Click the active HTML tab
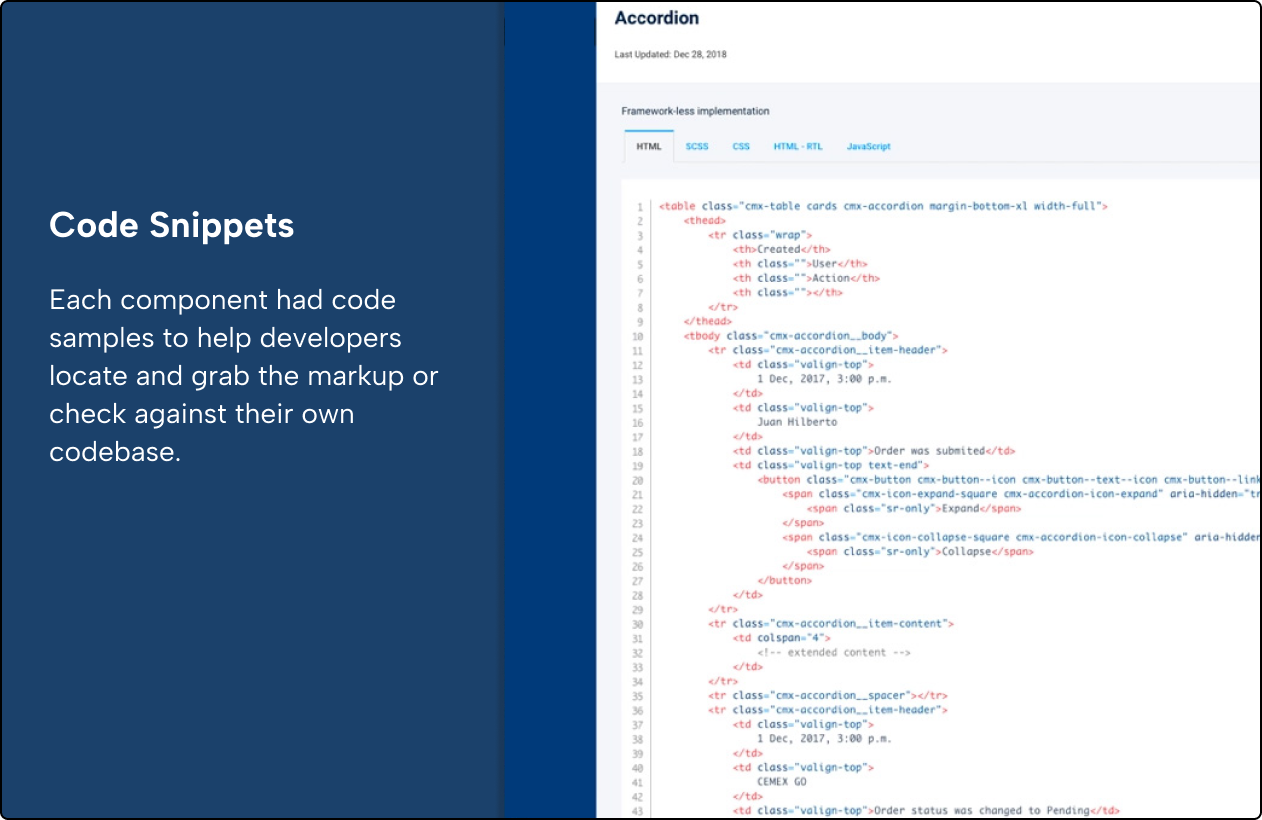This screenshot has height=820, width=1262. point(650,146)
